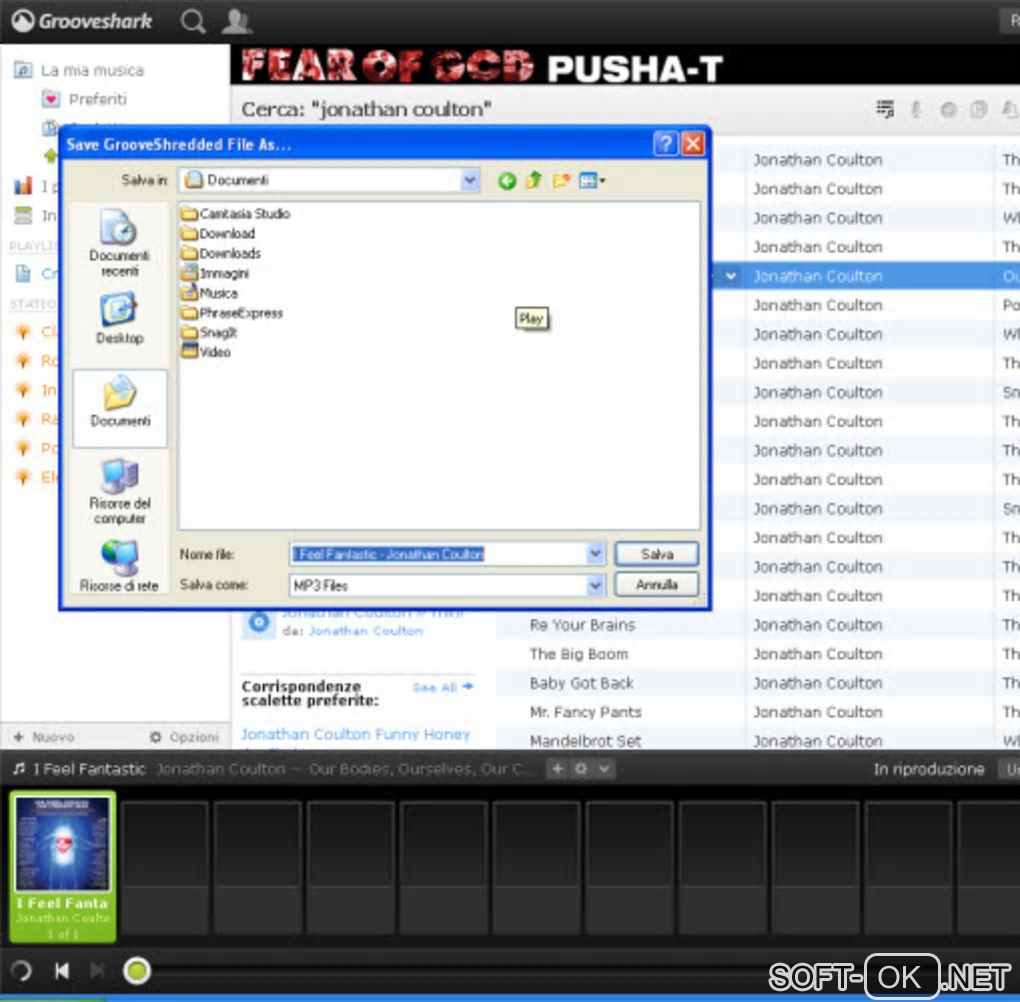Select the song Mr. Fancy Pants
This screenshot has height=1002, width=1020.
tap(585, 712)
